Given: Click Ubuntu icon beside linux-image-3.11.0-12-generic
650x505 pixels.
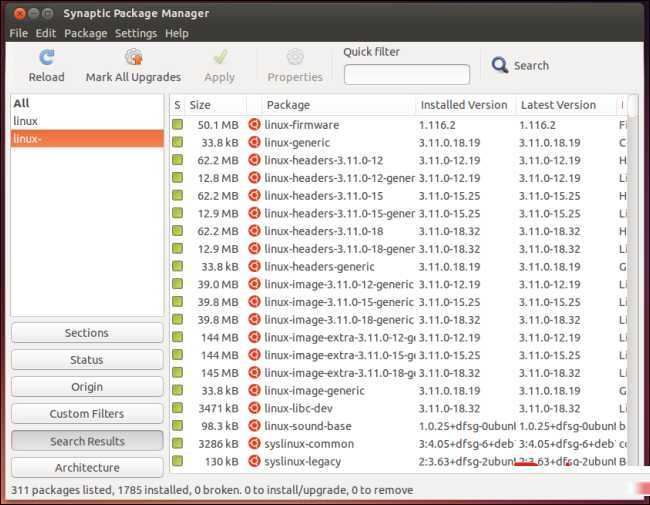Looking at the screenshot, I should click(x=254, y=284).
